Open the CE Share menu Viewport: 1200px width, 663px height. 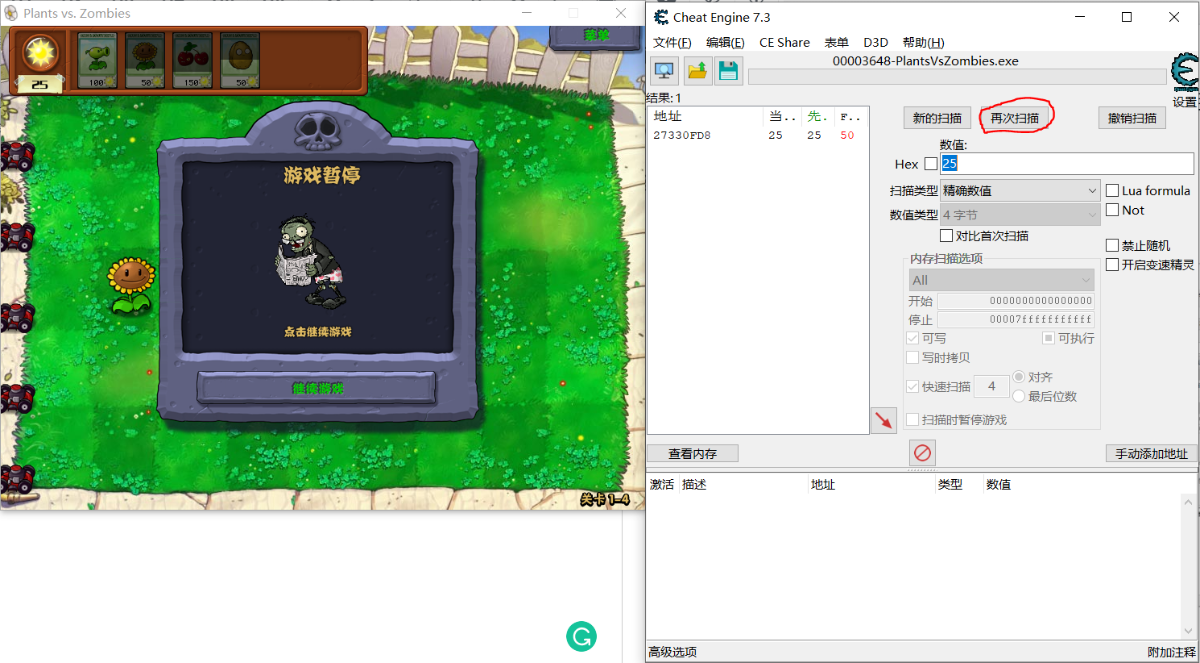(x=785, y=42)
